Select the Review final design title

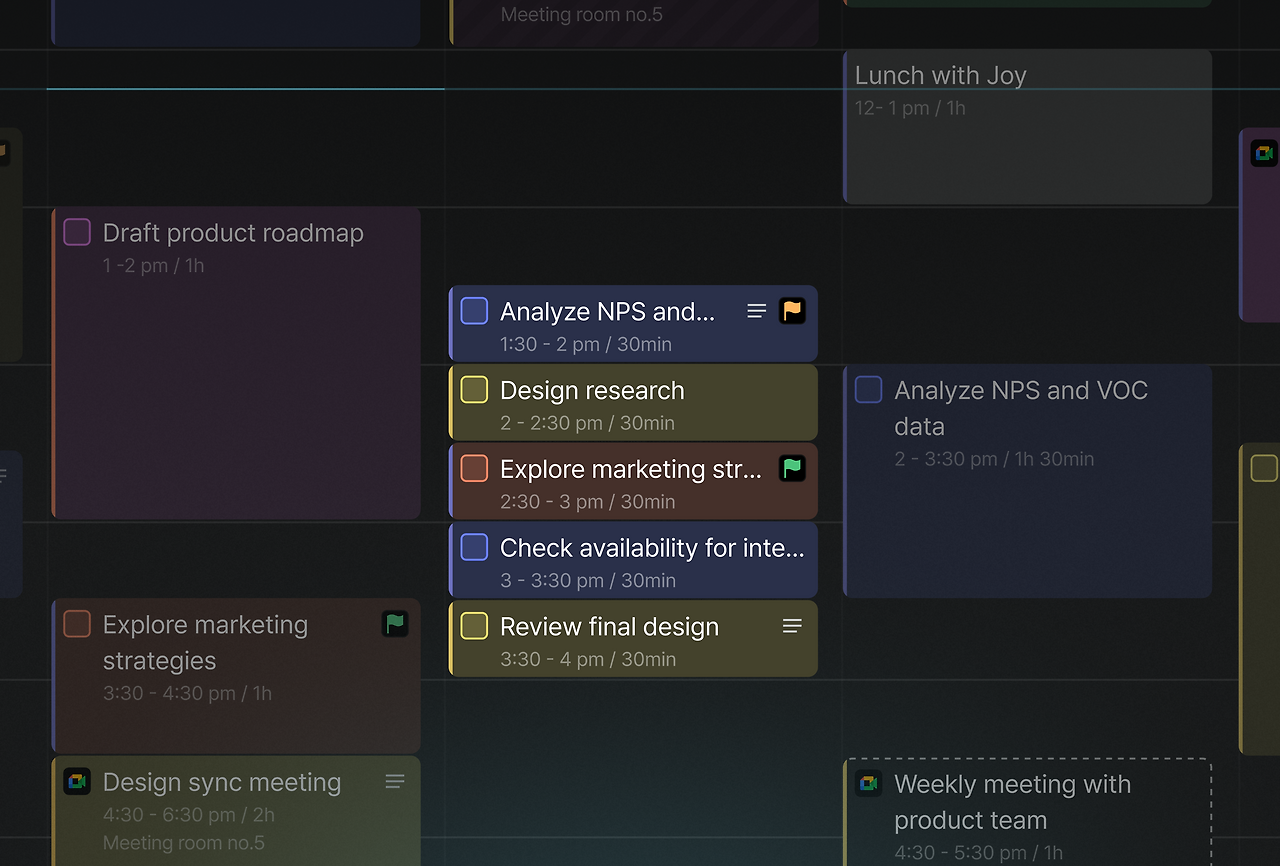(x=609, y=627)
